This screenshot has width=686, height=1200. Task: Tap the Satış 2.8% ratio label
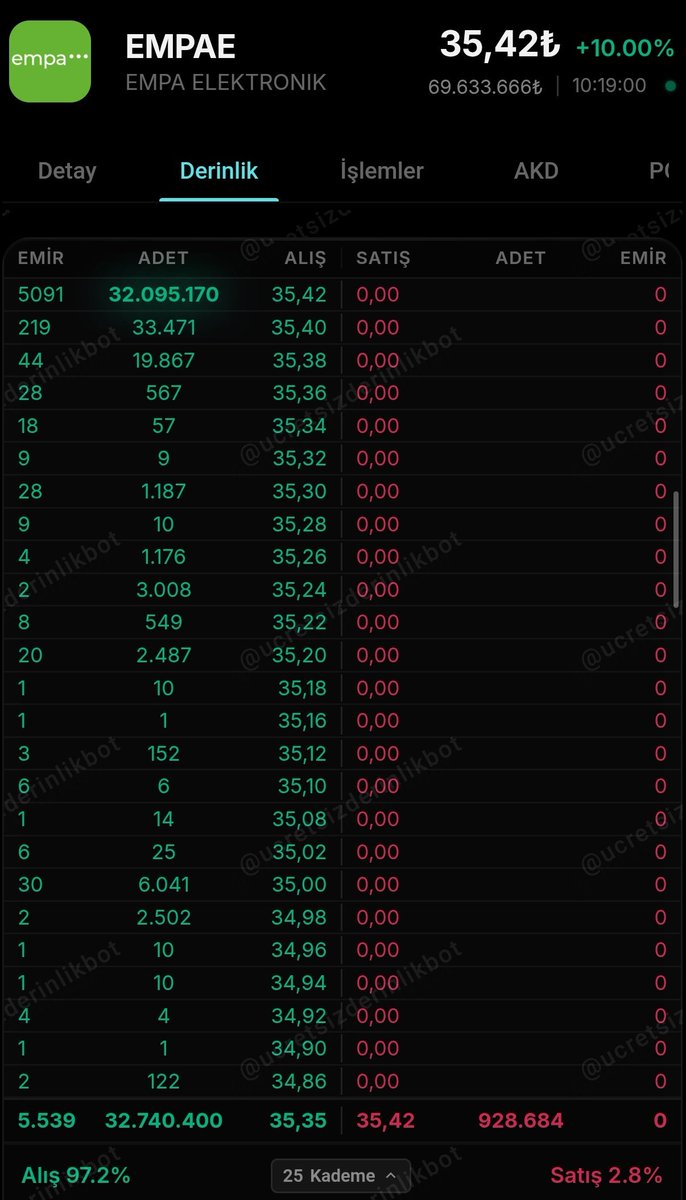click(607, 1175)
